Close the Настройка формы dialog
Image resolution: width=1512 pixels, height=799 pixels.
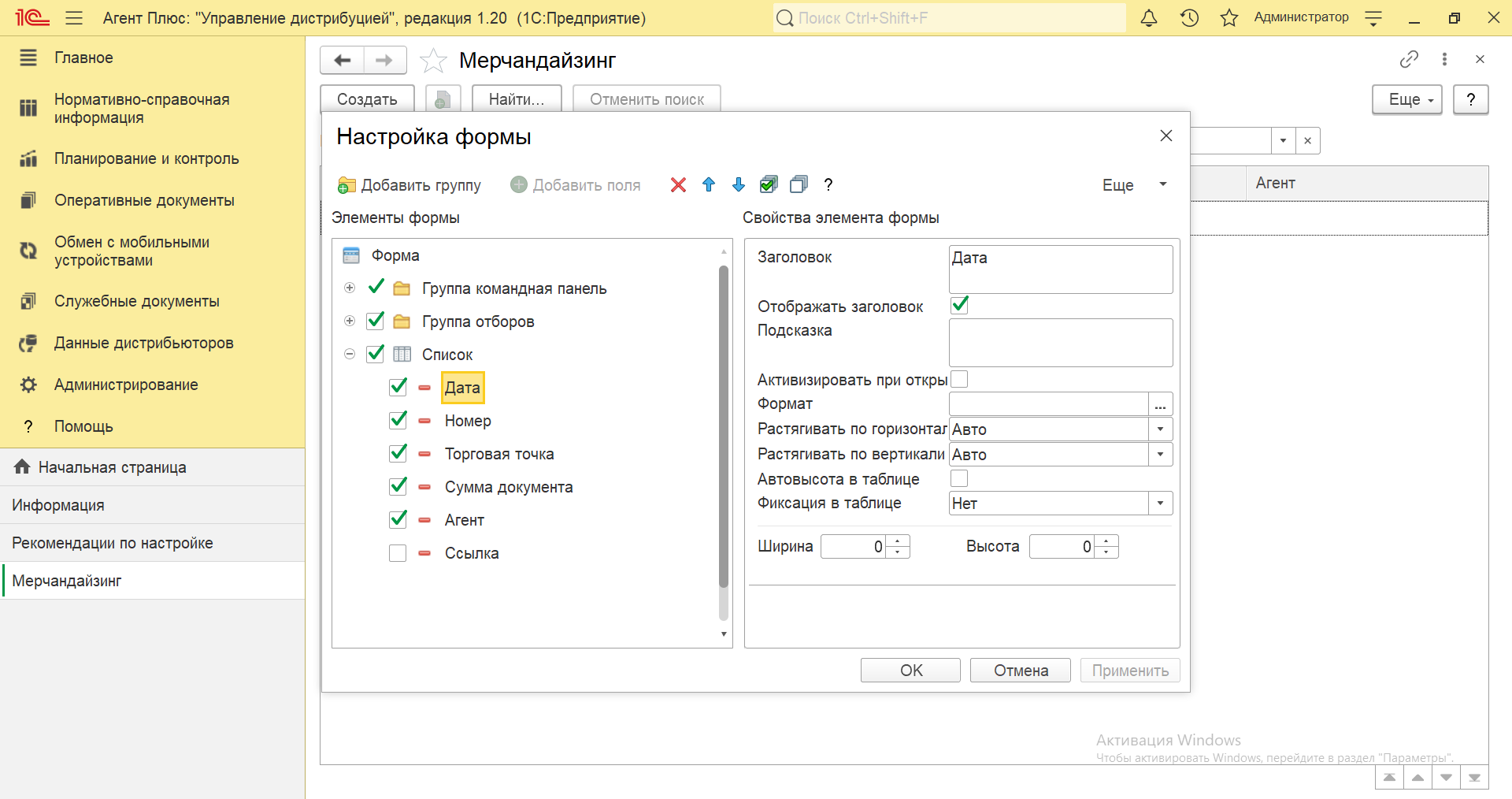1166,136
